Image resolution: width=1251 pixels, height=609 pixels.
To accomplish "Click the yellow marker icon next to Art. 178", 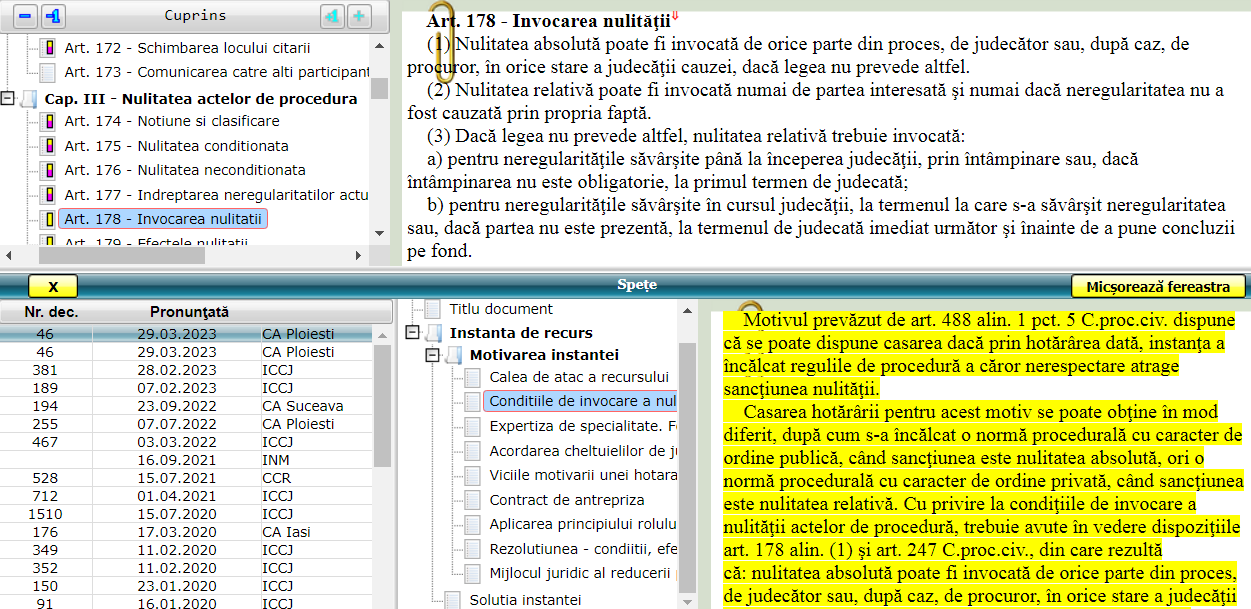I will click(x=48, y=219).
